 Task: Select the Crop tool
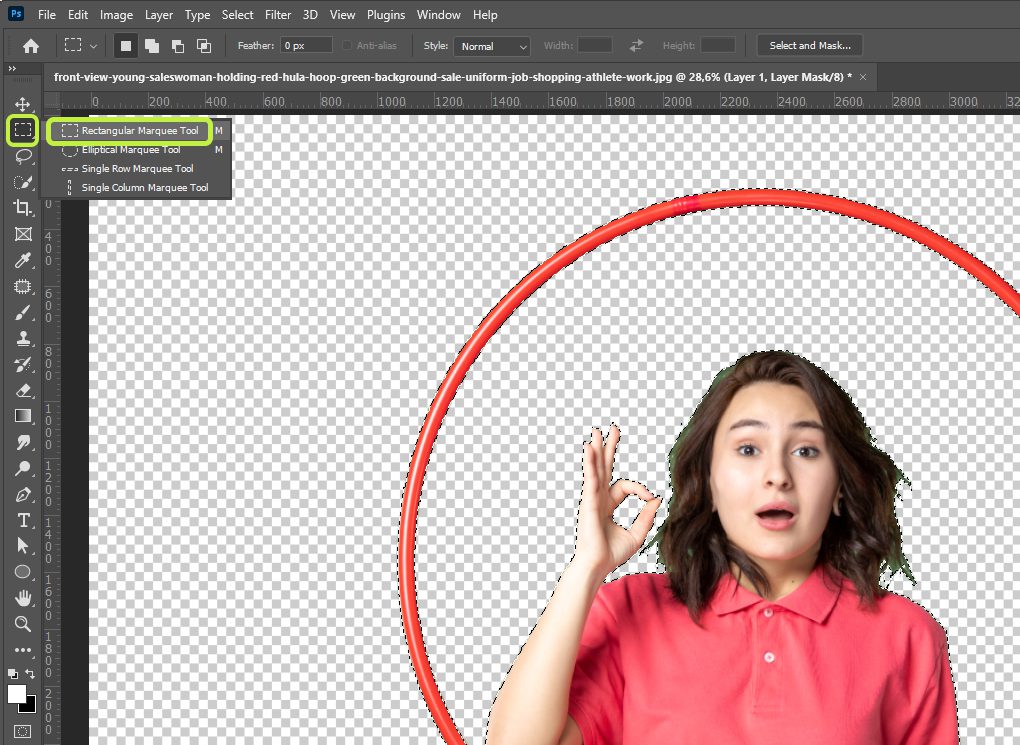(23, 208)
